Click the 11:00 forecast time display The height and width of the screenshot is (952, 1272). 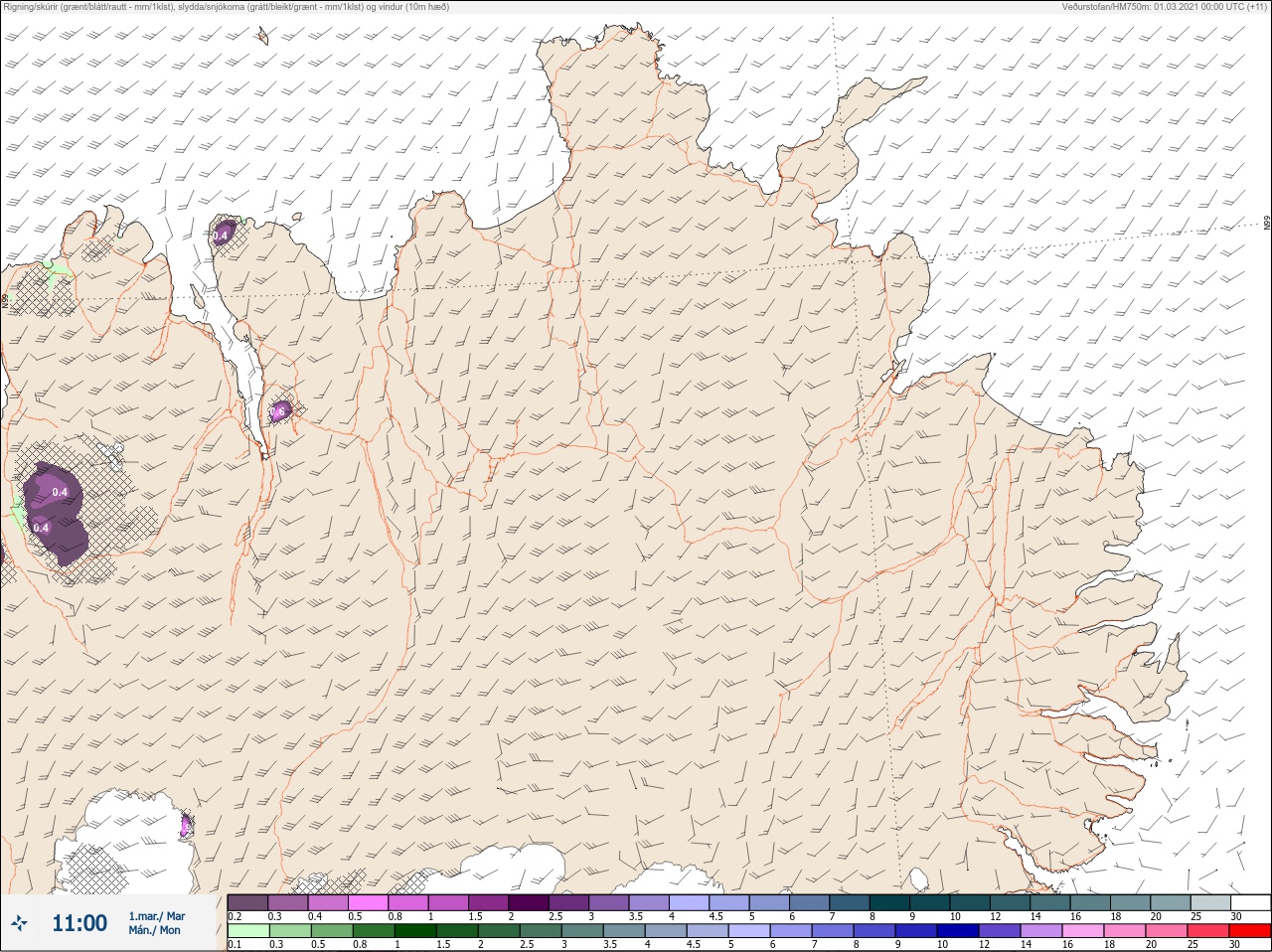point(79,923)
